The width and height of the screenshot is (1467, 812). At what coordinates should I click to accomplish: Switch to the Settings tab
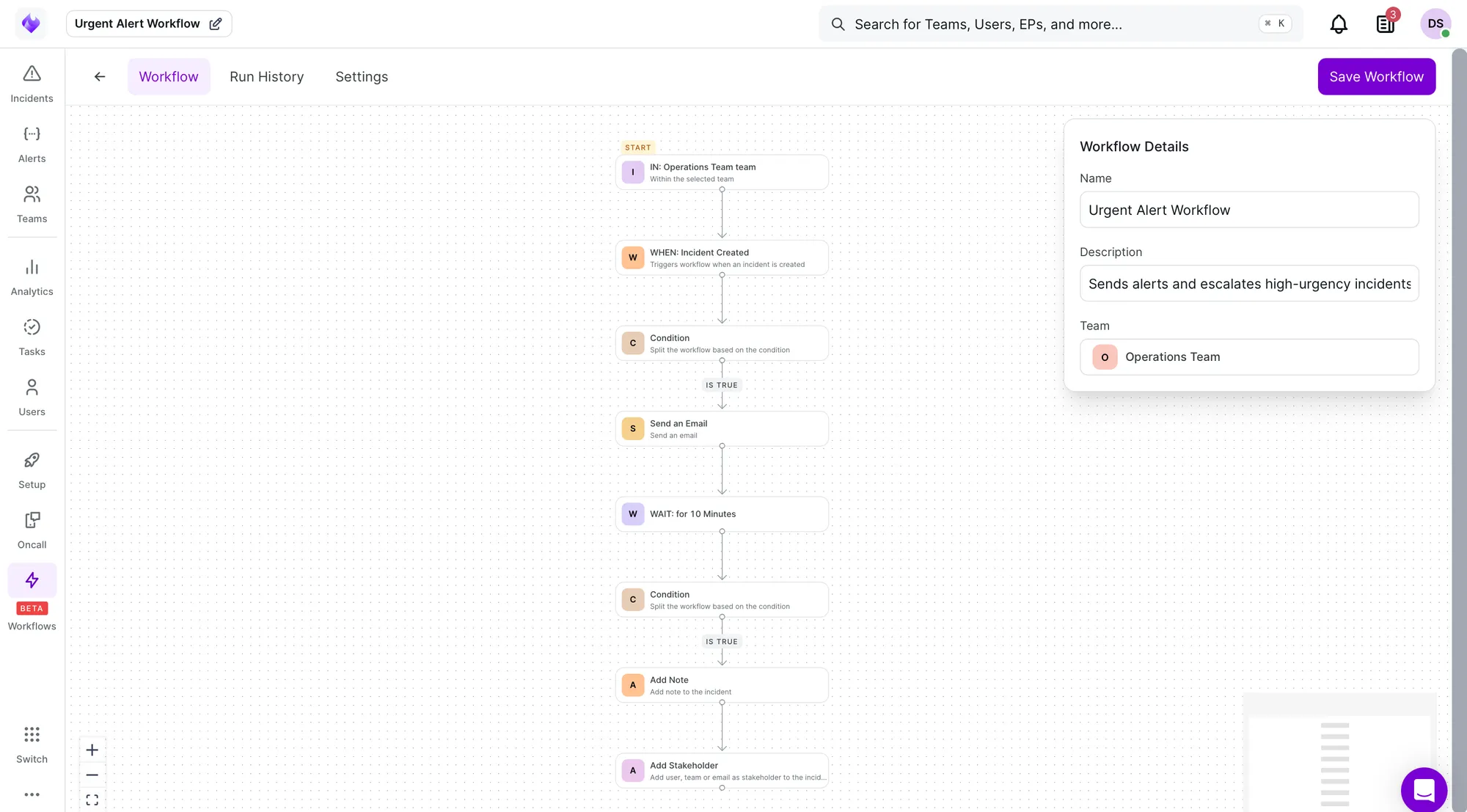click(x=362, y=76)
